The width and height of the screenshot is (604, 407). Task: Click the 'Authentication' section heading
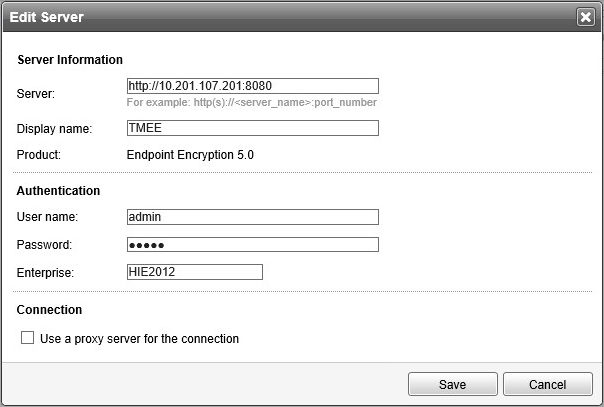click(58, 190)
